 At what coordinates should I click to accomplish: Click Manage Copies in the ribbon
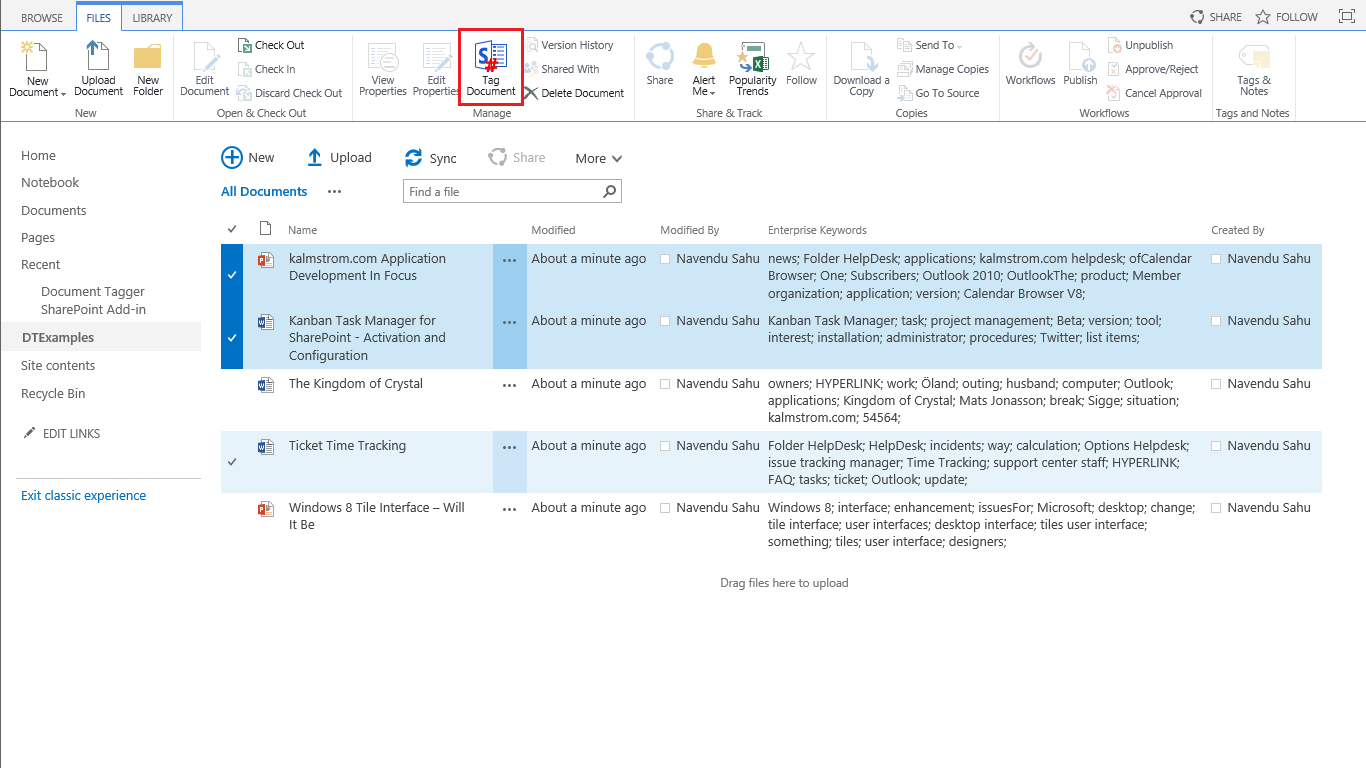[x=943, y=69]
